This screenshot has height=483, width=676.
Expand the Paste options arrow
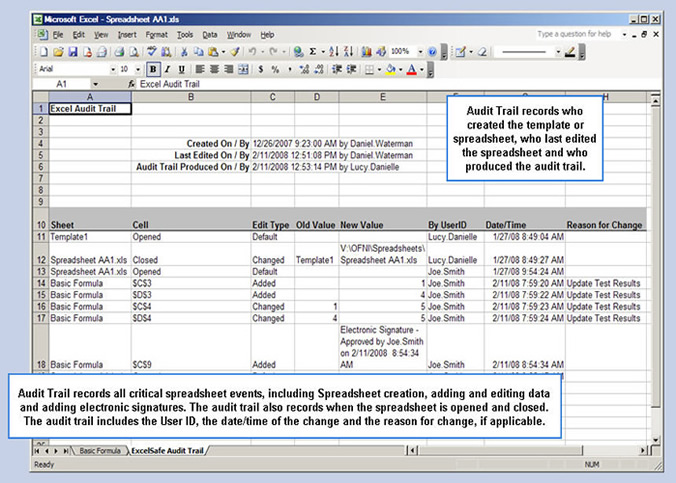pos(223,52)
